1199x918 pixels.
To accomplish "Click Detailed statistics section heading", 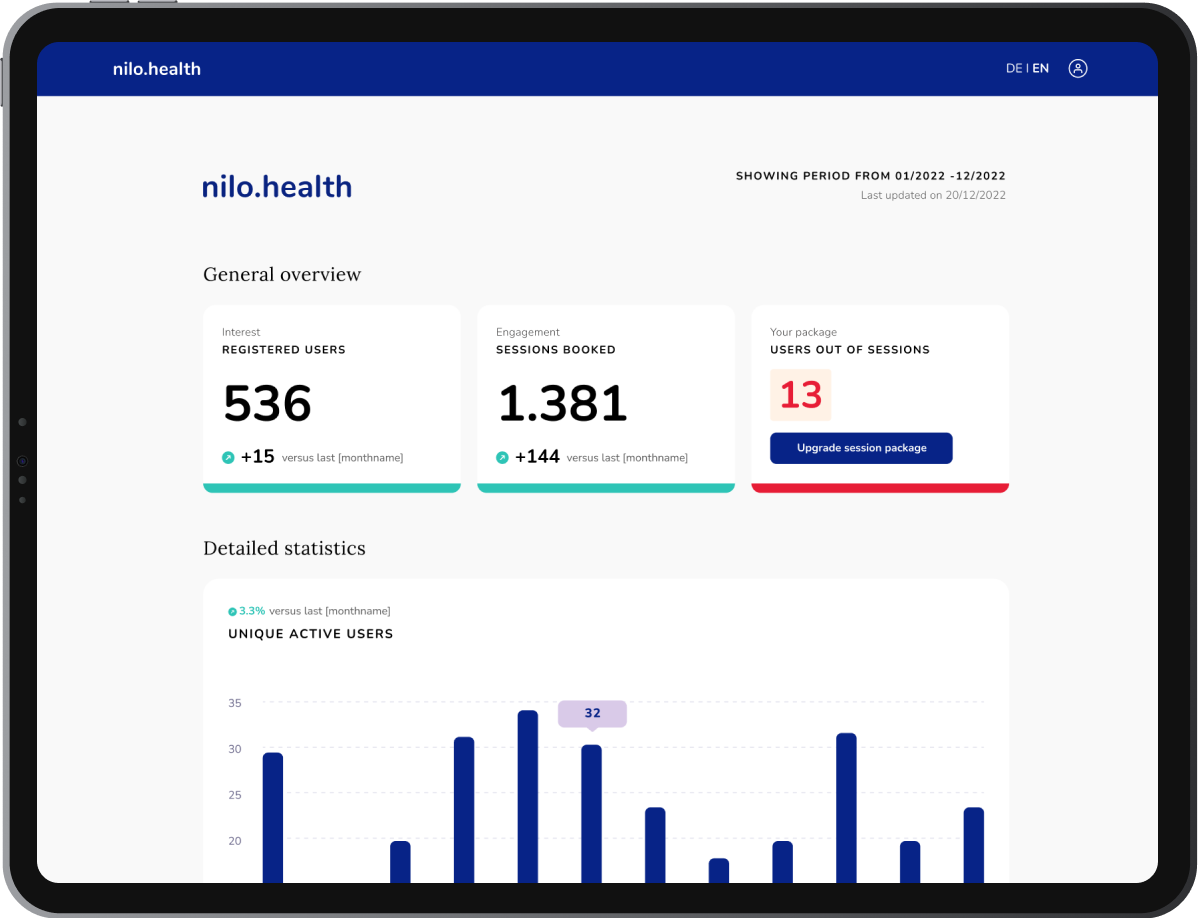I will pos(284,548).
